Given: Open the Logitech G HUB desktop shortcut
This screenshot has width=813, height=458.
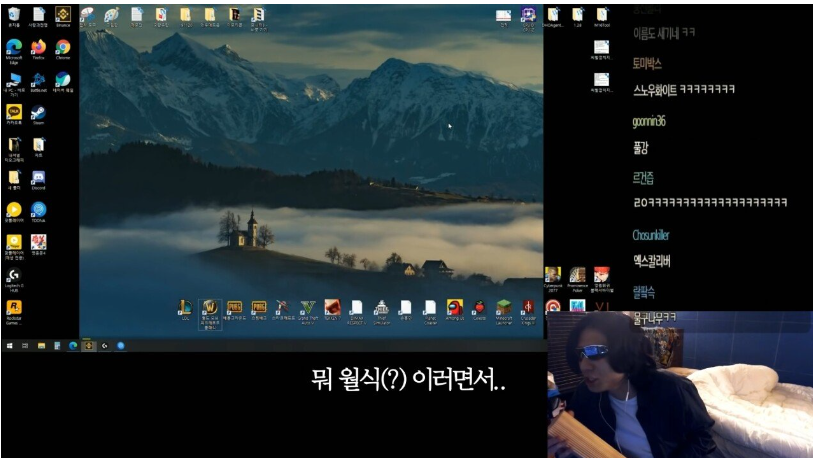Looking at the screenshot, I should coord(14,280).
